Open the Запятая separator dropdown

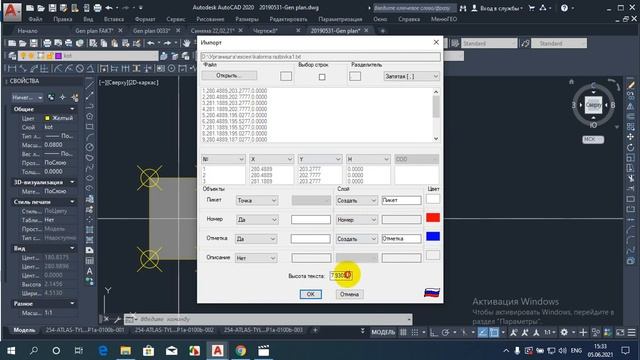pyautogui.click(x=411, y=76)
